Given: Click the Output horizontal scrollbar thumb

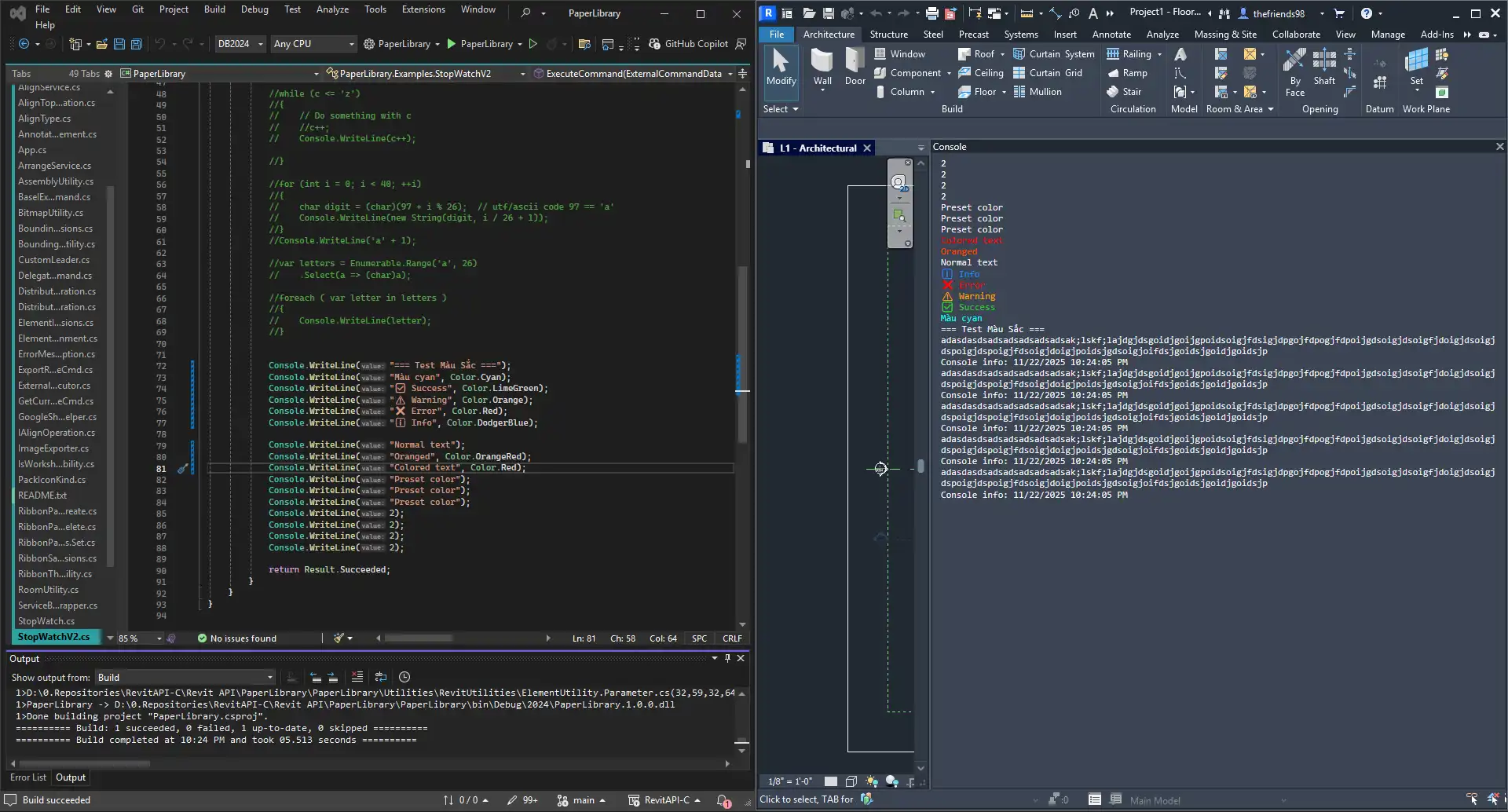Looking at the screenshot, I should coord(84,763).
